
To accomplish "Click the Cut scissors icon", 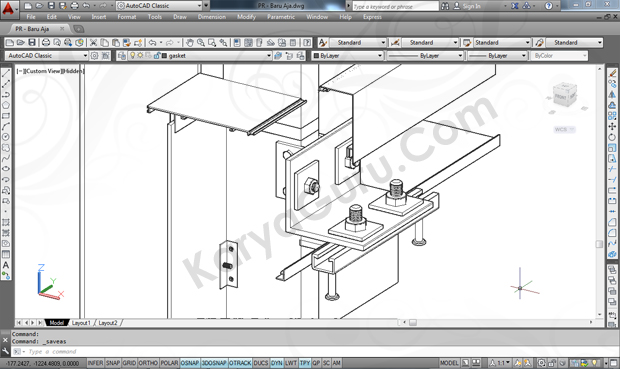I will [93, 43].
